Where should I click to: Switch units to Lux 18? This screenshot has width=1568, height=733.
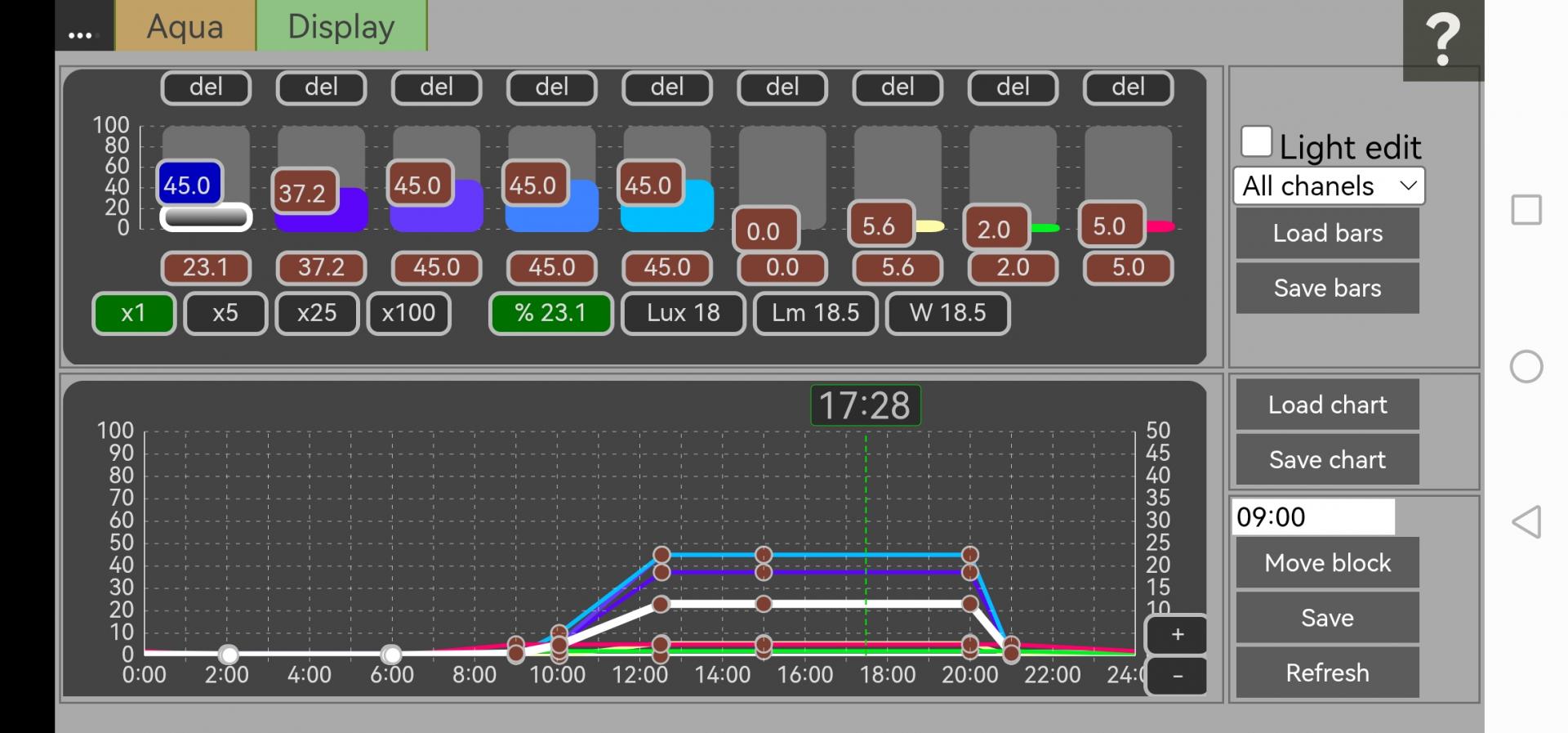pos(683,313)
